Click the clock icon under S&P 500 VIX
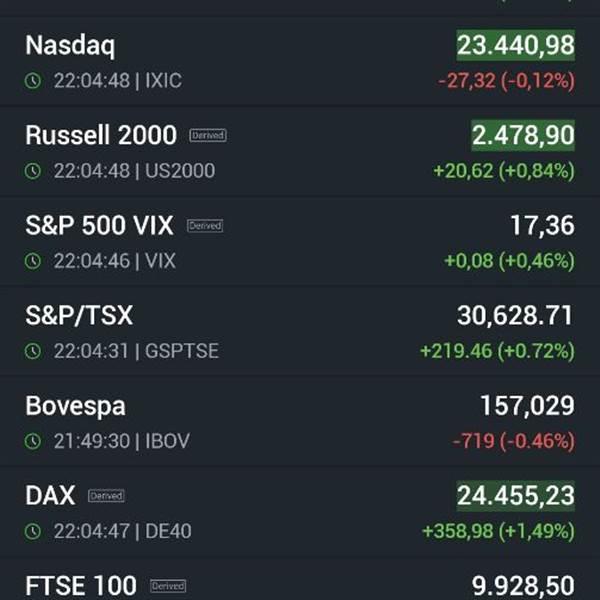Screen dimensions: 600x600 [x=33, y=261]
